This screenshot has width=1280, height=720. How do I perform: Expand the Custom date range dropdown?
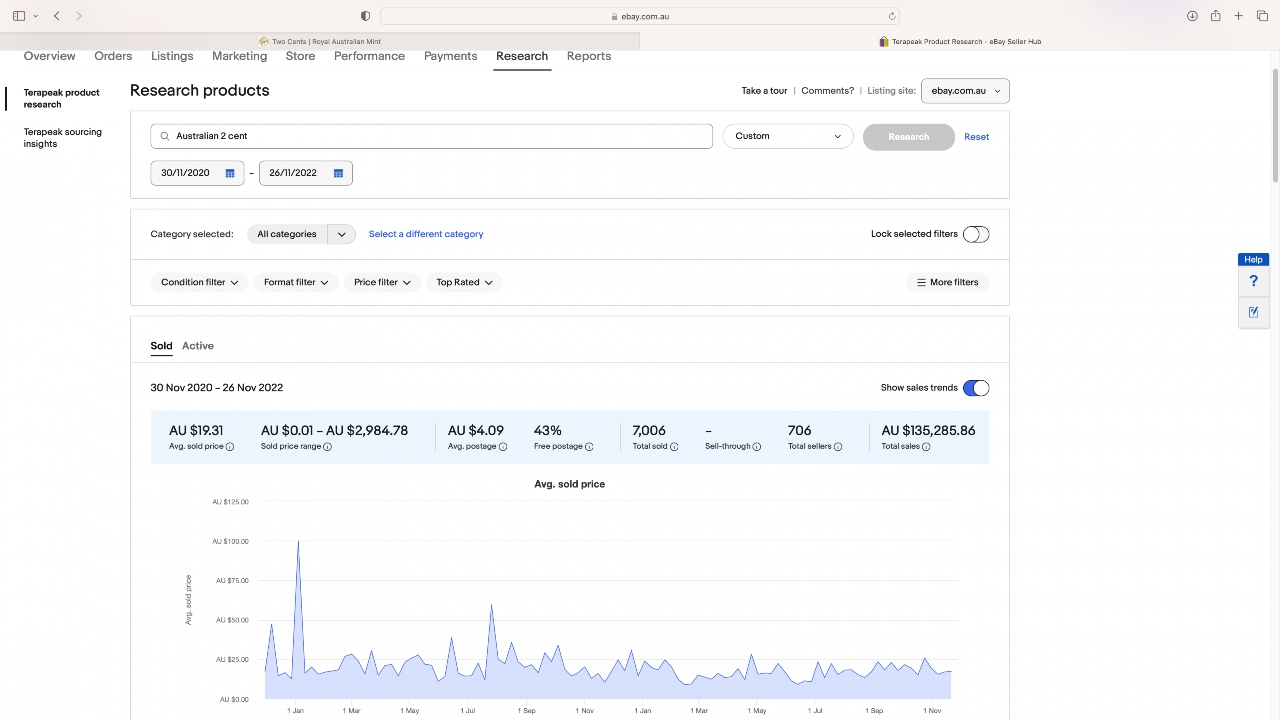pos(788,136)
